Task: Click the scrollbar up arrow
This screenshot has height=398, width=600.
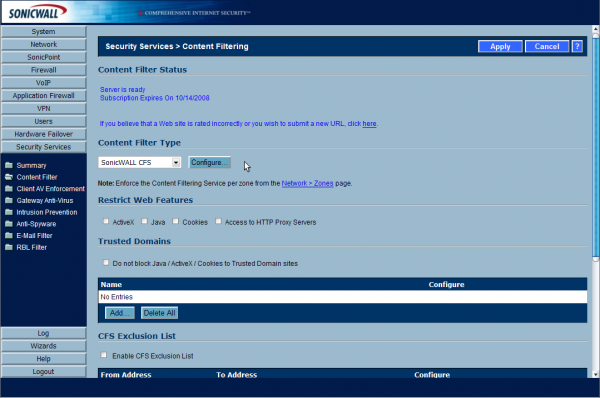Action: pyautogui.click(x=595, y=29)
